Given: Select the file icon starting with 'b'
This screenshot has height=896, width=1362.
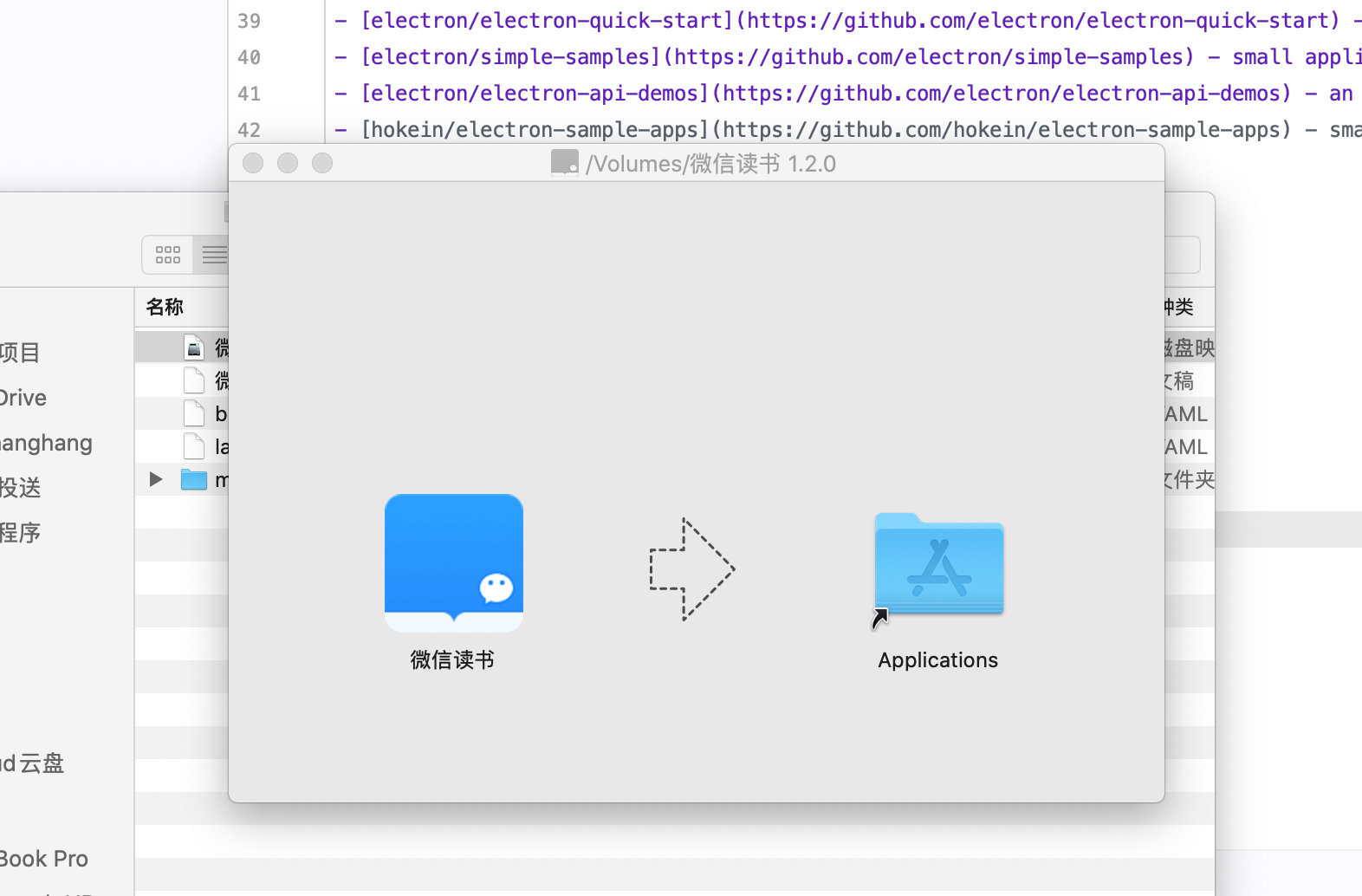Looking at the screenshot, I should (194, 413).
